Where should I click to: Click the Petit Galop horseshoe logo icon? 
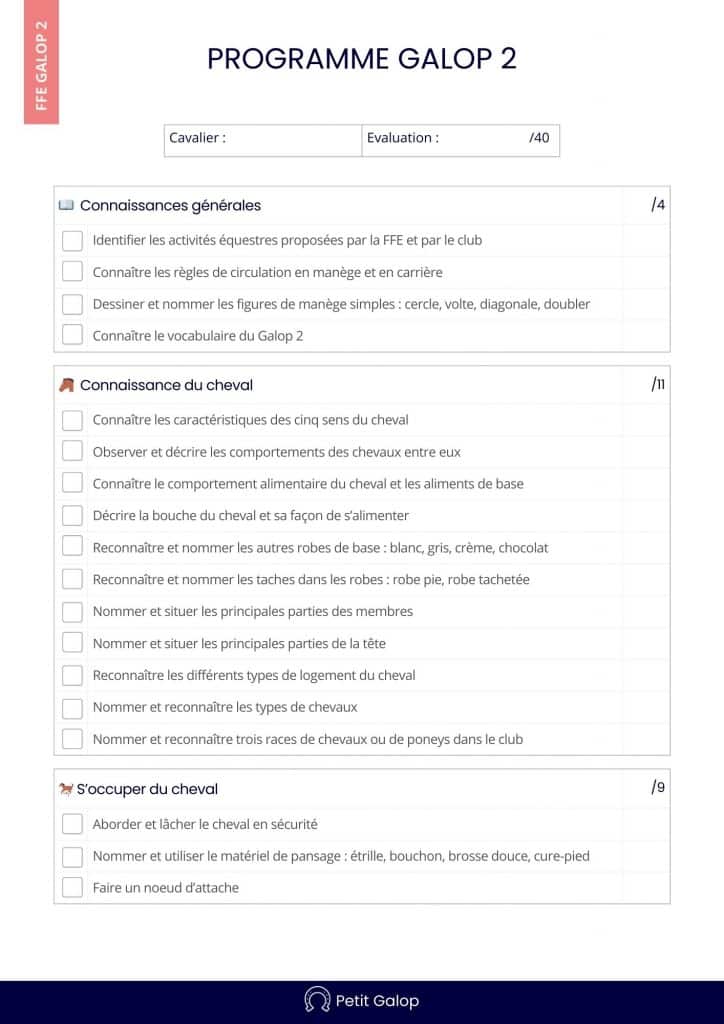[317, 1000]
